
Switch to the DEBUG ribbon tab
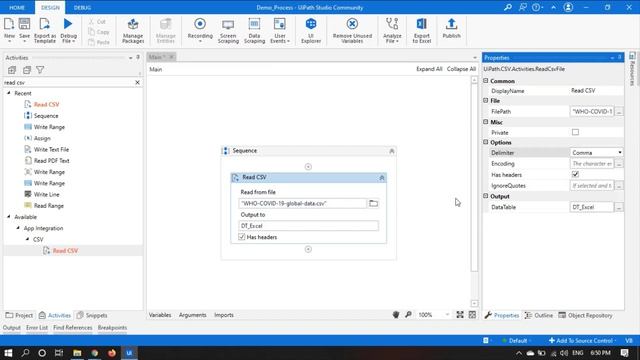pos(82,7)
